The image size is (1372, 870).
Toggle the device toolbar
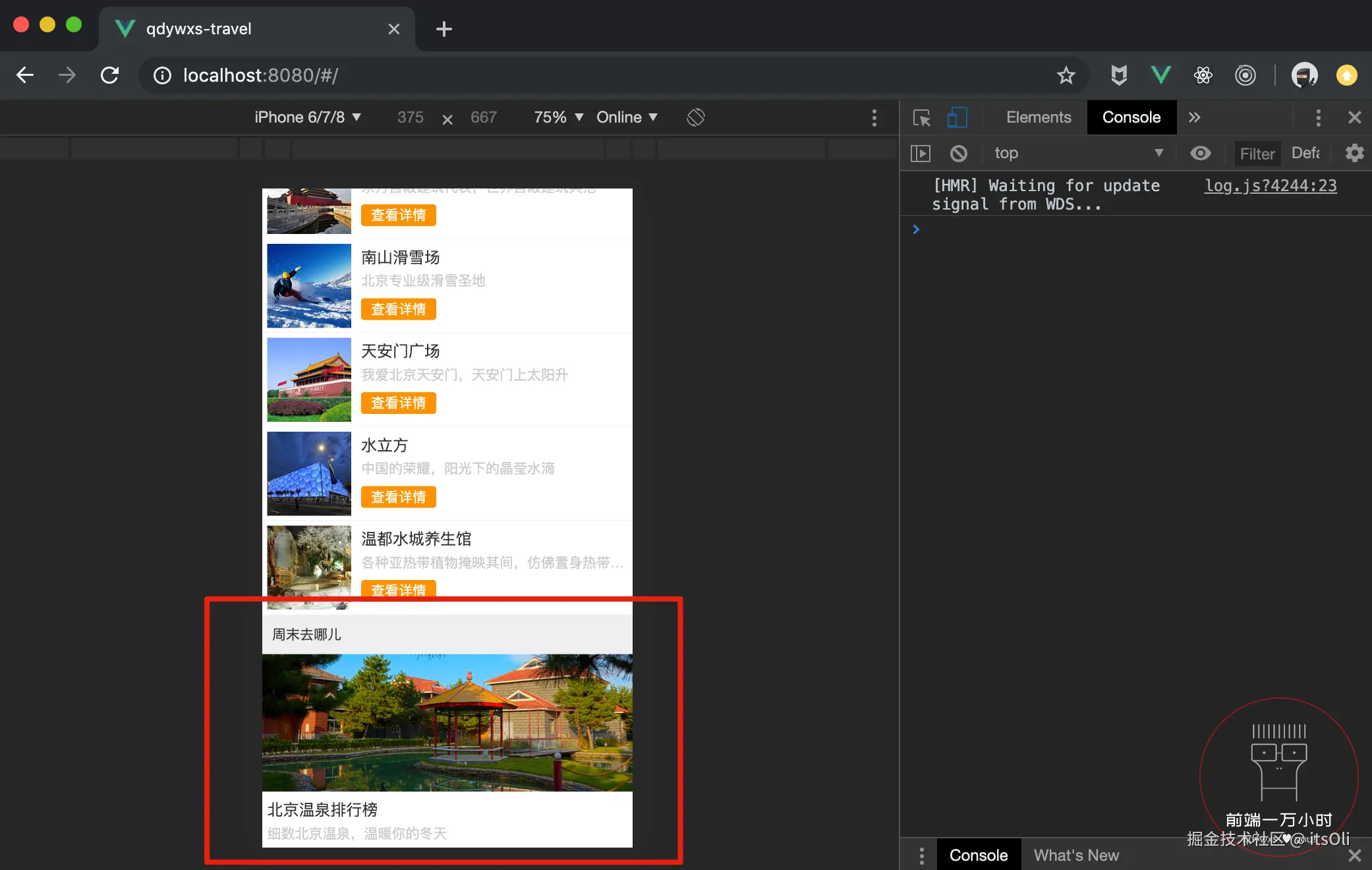click(x=958, y=117)
